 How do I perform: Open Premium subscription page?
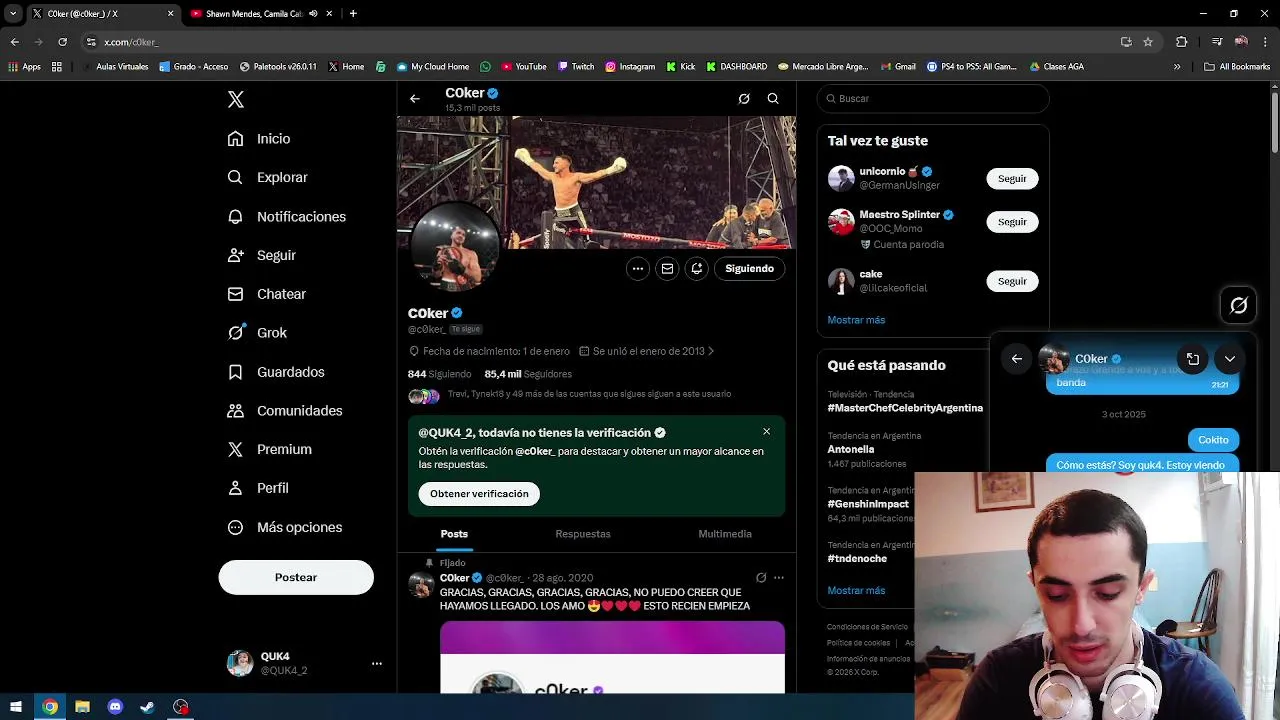[269, 449]
